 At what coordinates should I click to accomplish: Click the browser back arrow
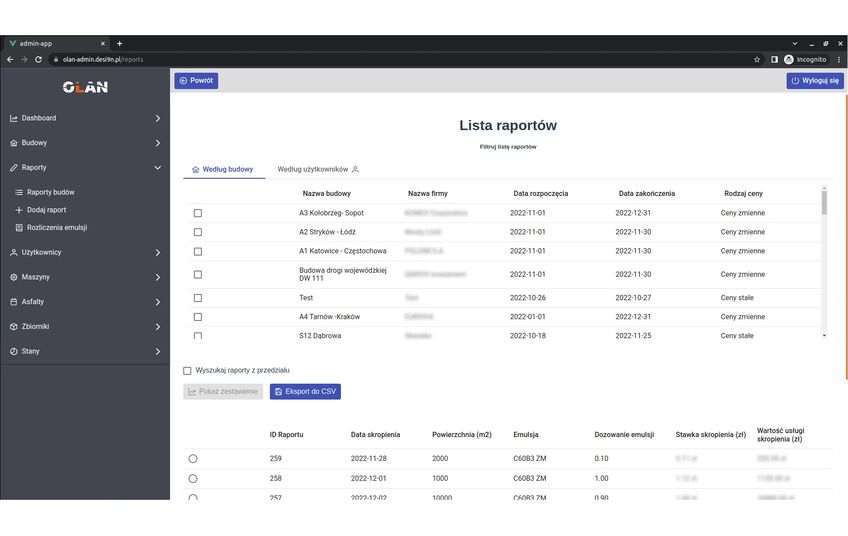10,59
